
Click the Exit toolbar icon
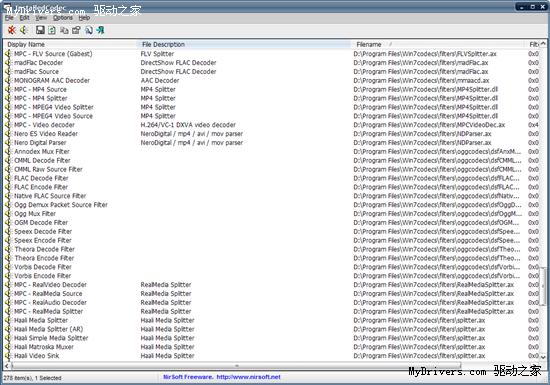click(100, 30)
